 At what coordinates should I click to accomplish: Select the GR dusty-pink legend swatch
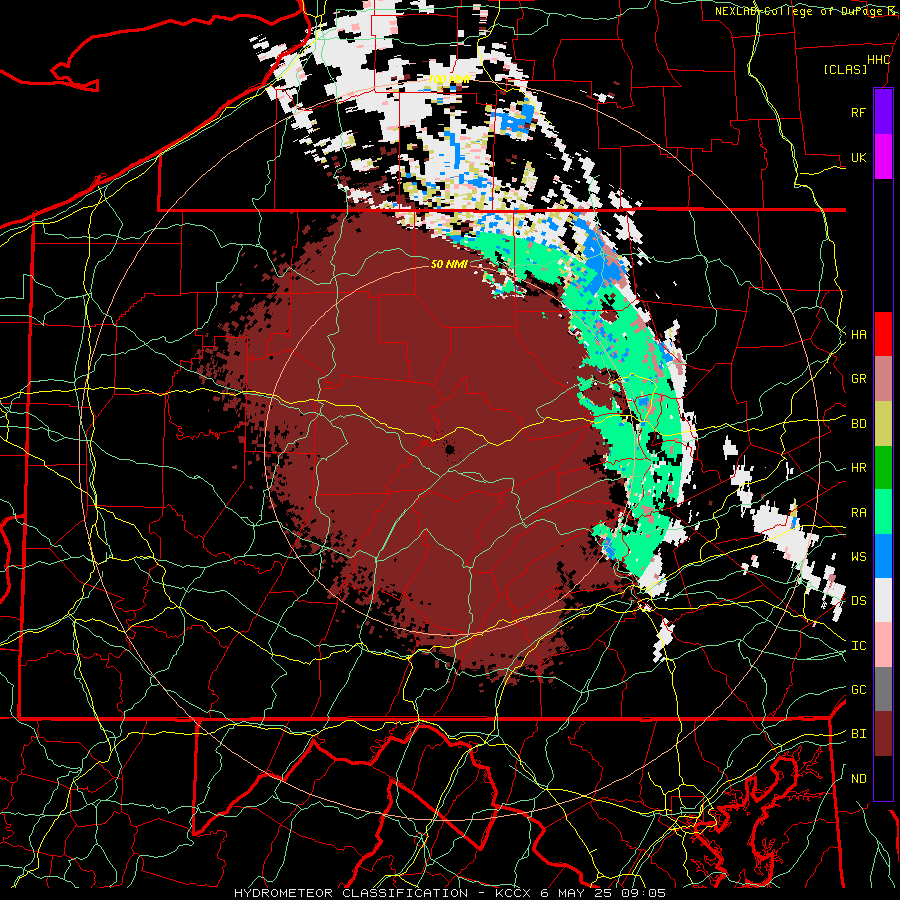pos(883,379)
